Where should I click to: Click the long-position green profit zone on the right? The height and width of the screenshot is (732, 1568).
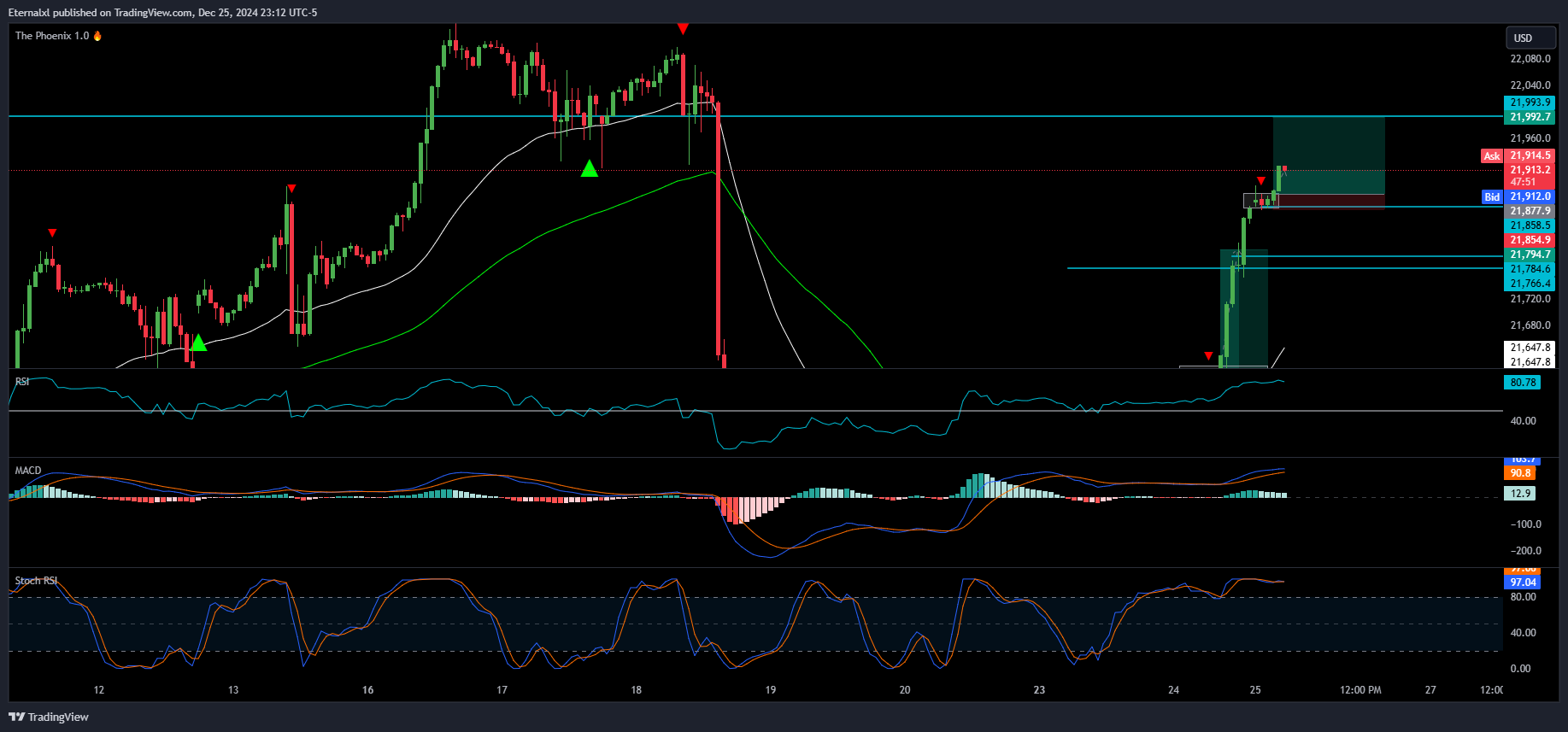click(x=1329, y=155)
